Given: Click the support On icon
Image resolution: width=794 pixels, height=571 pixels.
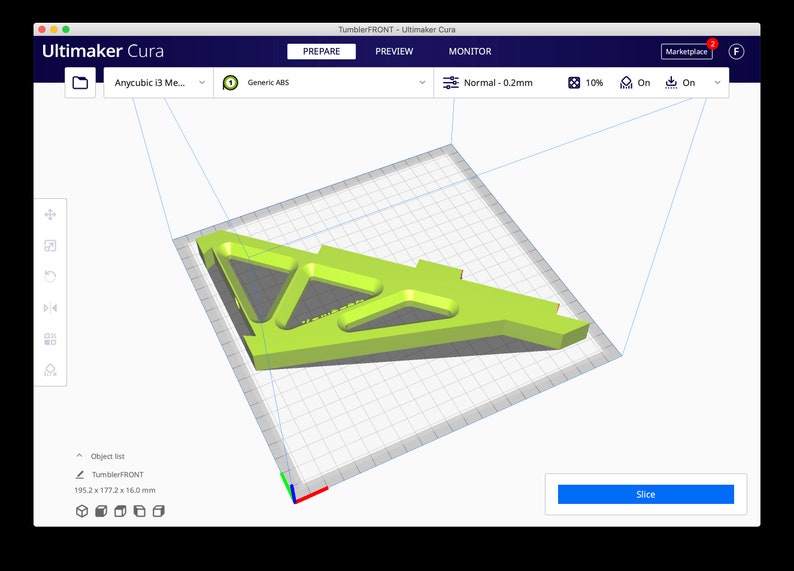Looking at the screenshot, I should pyautogui.click(x=626, y=83).
